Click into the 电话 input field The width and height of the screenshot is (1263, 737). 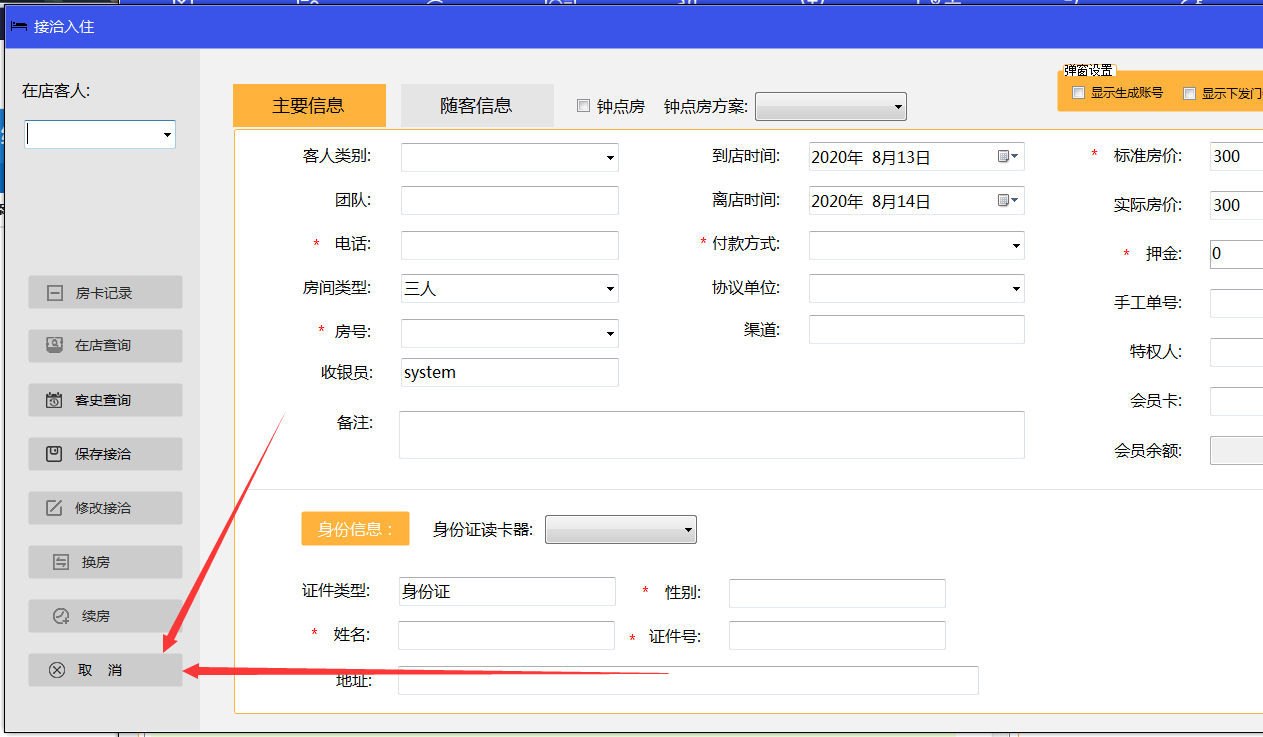point(509,245)
